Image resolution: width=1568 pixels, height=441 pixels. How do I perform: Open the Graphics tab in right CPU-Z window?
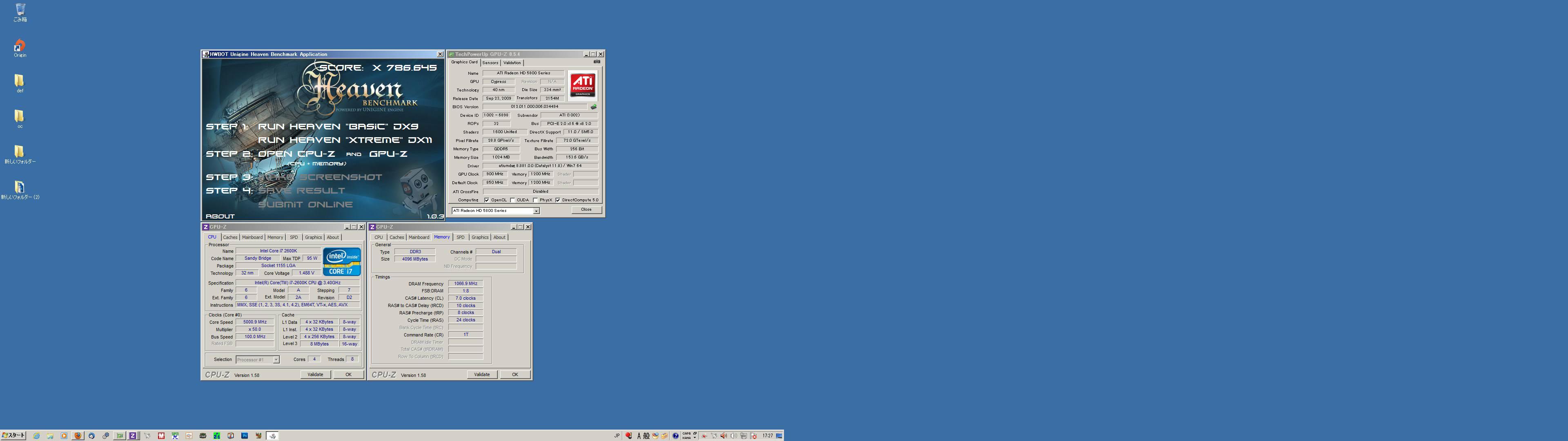480,238
